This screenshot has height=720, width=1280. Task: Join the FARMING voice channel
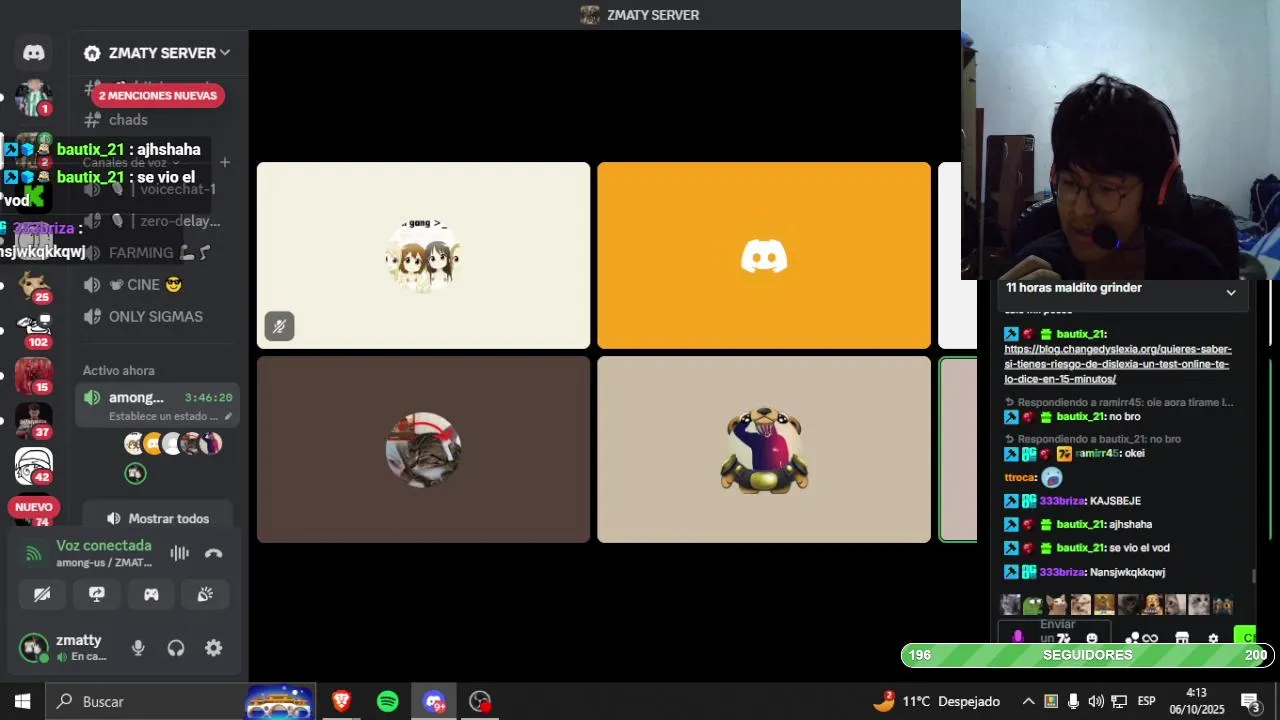[x=157, y=253]
